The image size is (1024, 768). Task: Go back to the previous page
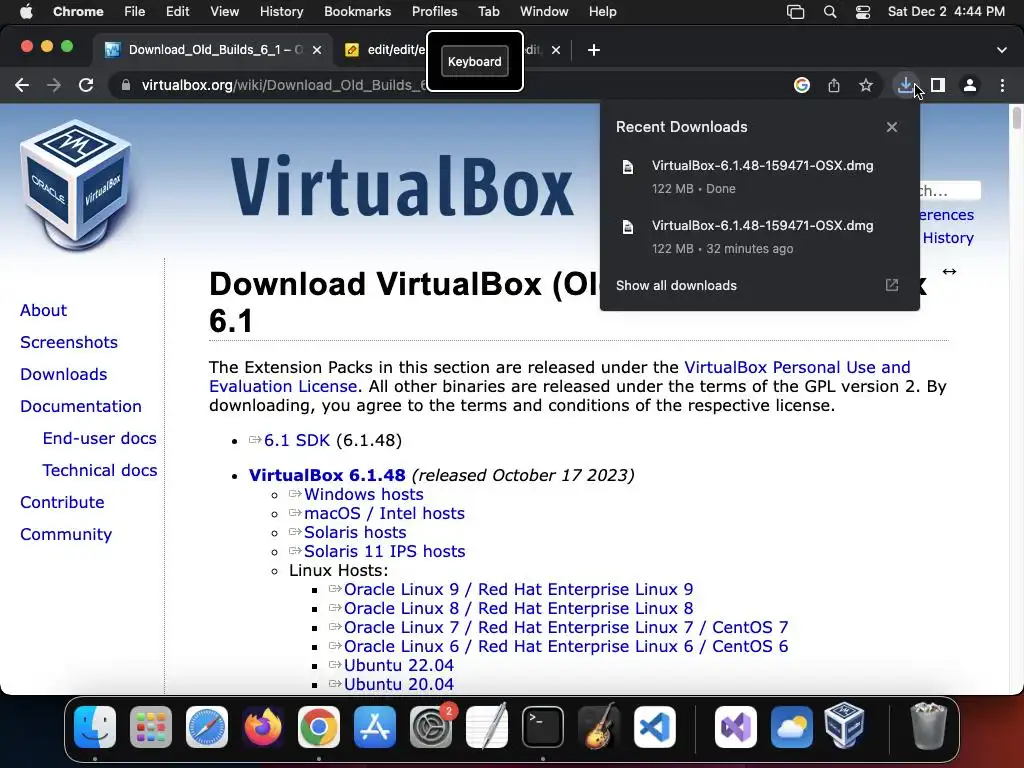22,85
